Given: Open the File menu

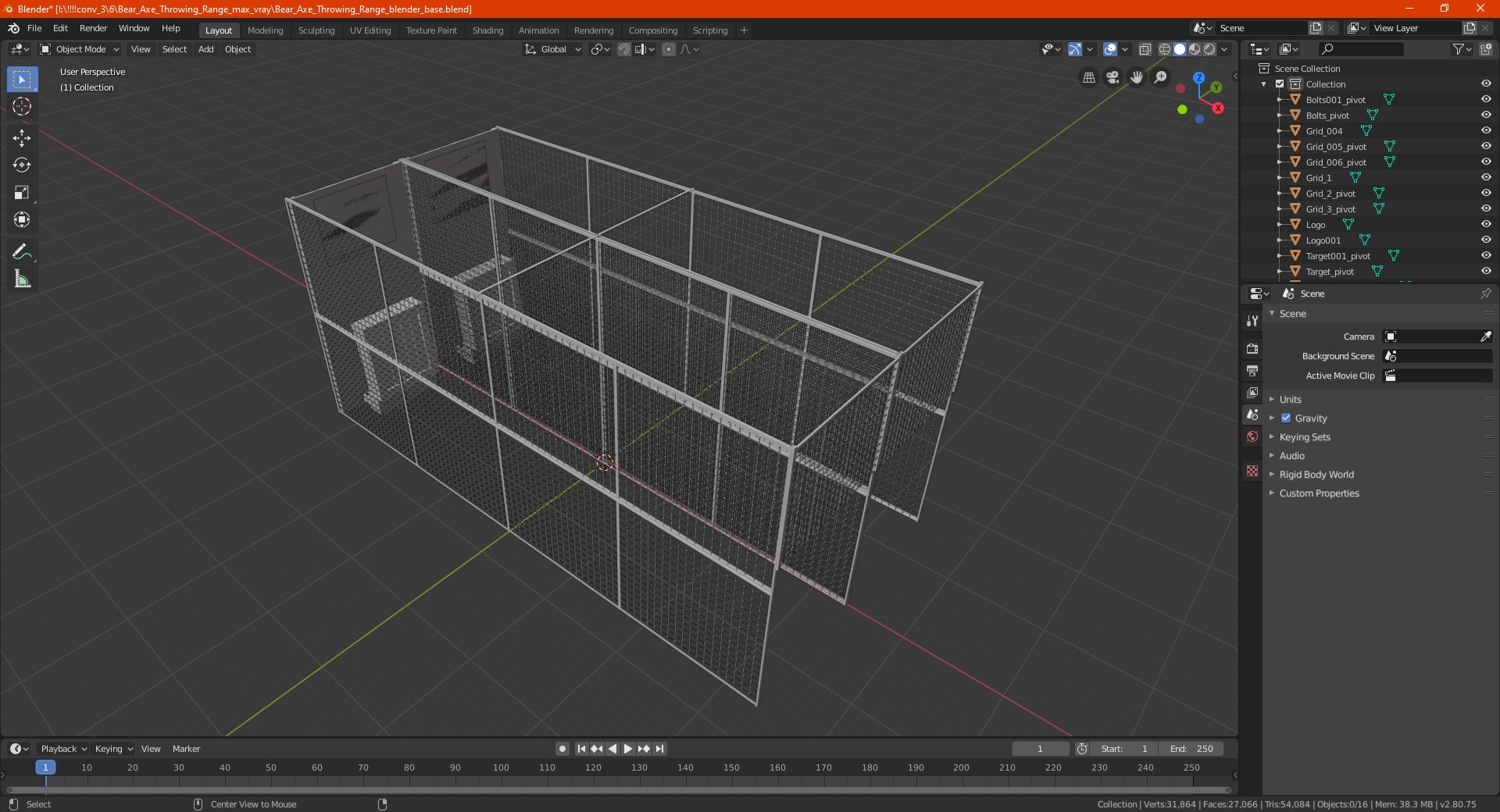Looking at the screenshot, I should (34, 28).
